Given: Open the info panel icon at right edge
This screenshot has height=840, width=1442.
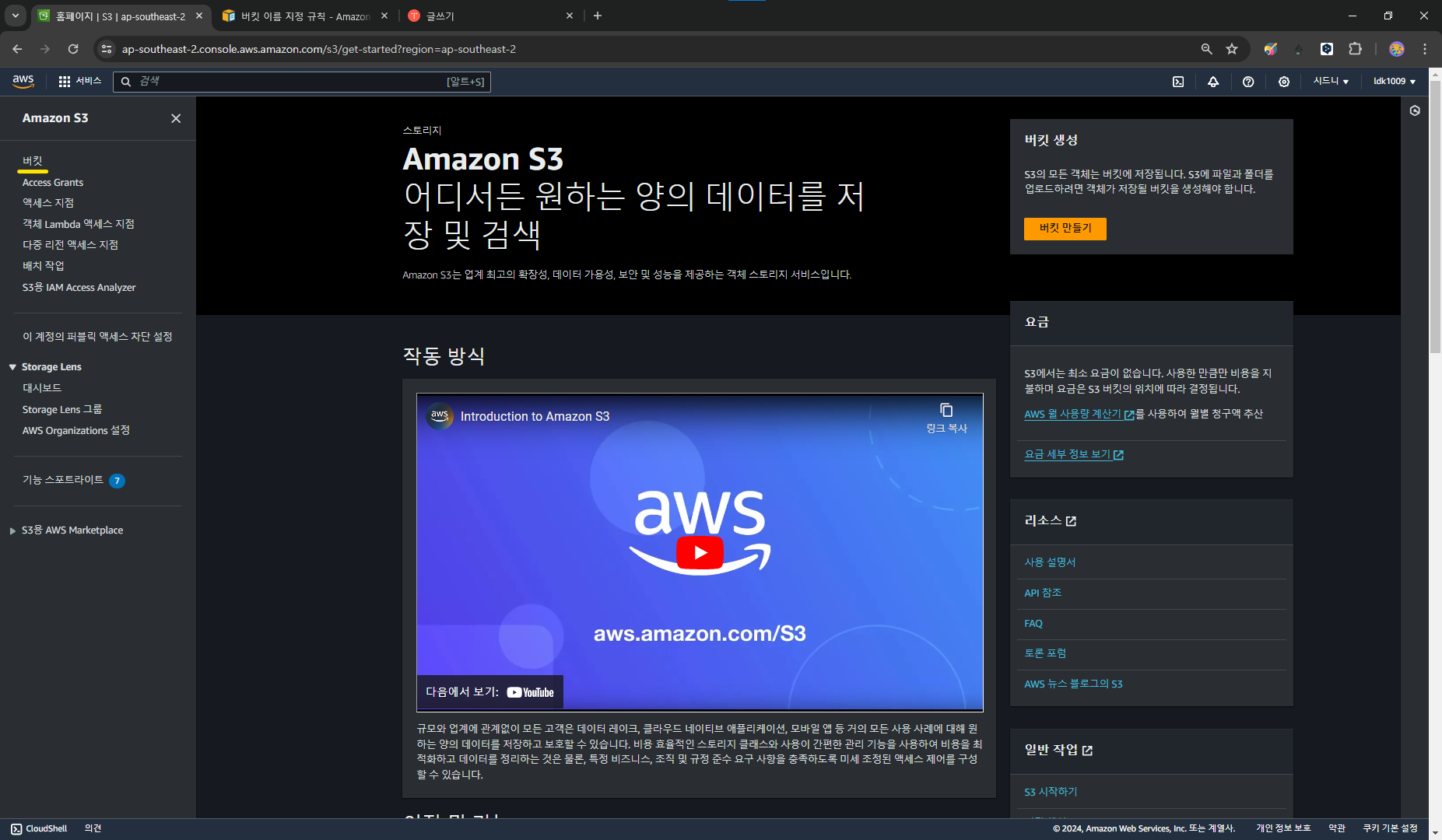Looking at the screenshot, I should (1415, 110).
